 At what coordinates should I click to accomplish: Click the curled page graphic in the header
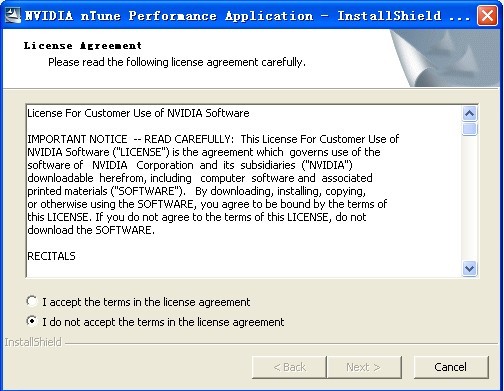pos(445,58)
